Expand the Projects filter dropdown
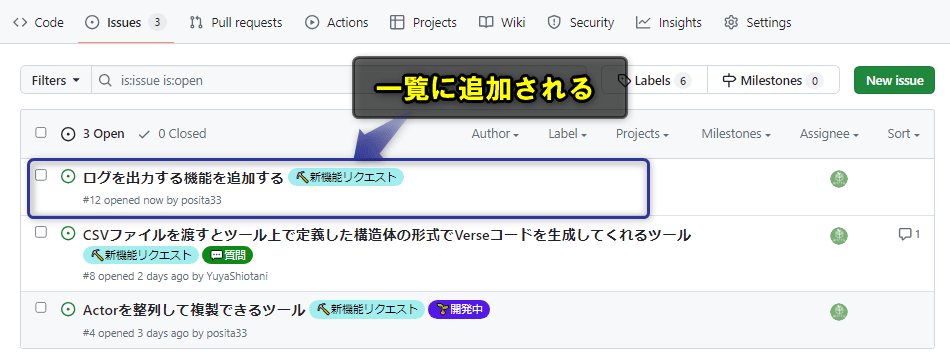The height and width of the screenshot is (364, 950). tap(642, 134)
